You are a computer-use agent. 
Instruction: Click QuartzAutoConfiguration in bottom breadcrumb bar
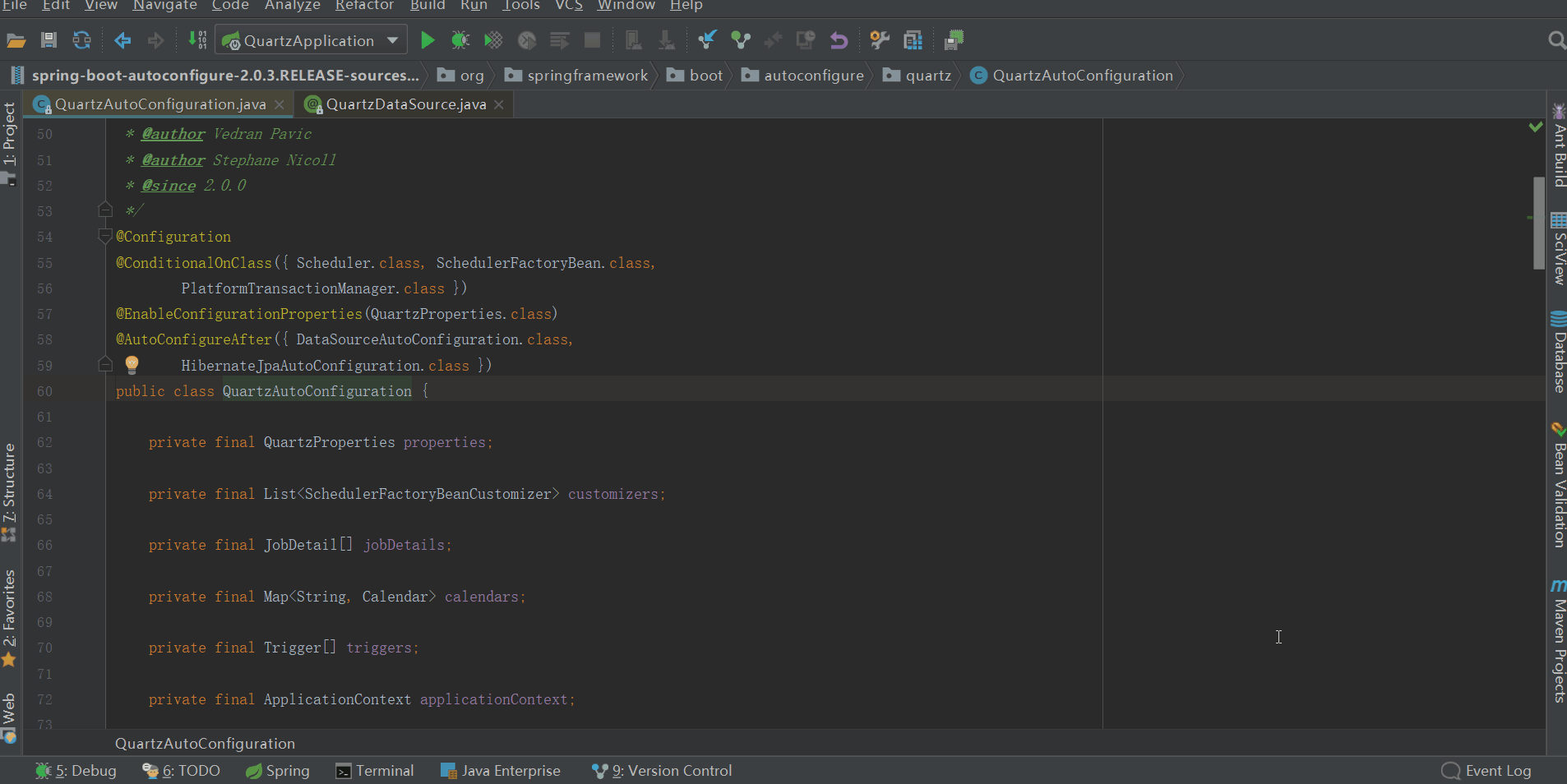(x=205, y=744)
